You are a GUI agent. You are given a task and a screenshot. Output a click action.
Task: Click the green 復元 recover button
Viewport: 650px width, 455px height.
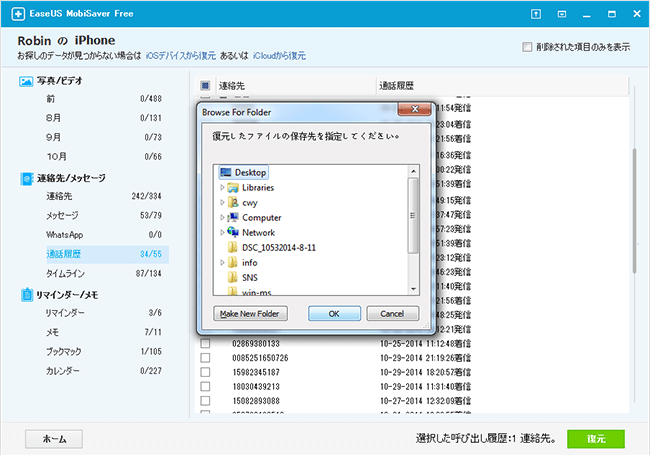pos(596,439)
